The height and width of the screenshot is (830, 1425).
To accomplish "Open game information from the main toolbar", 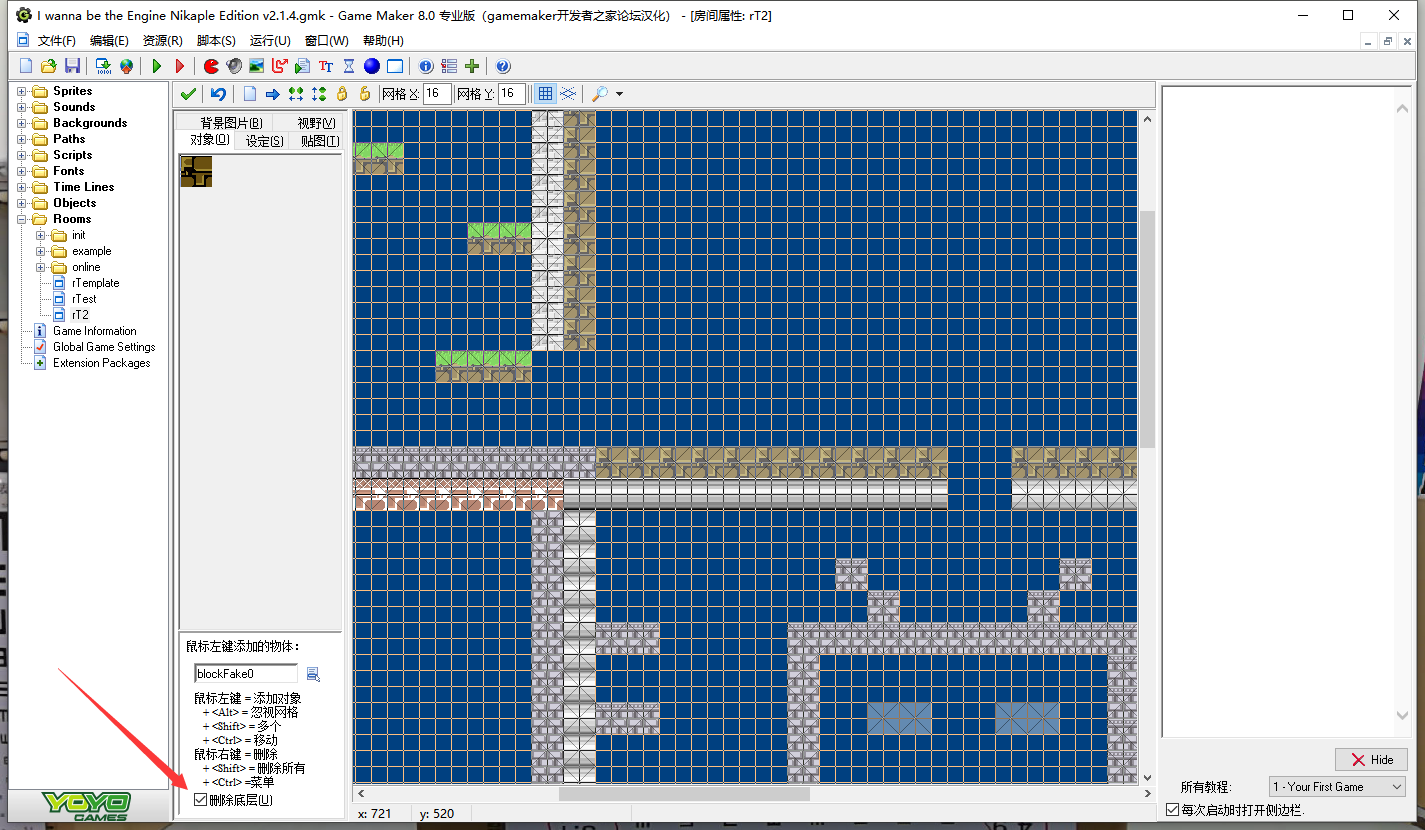I will (x=426, y=66).
